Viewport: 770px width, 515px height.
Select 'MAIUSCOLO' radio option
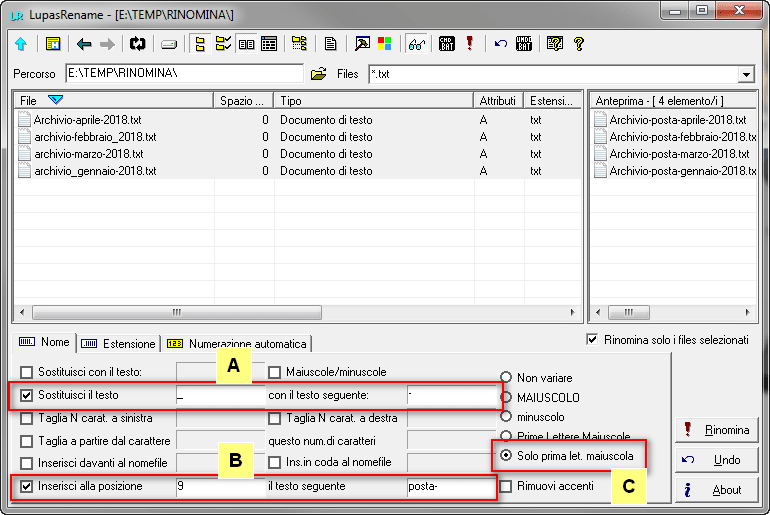(x=506, y=397)
